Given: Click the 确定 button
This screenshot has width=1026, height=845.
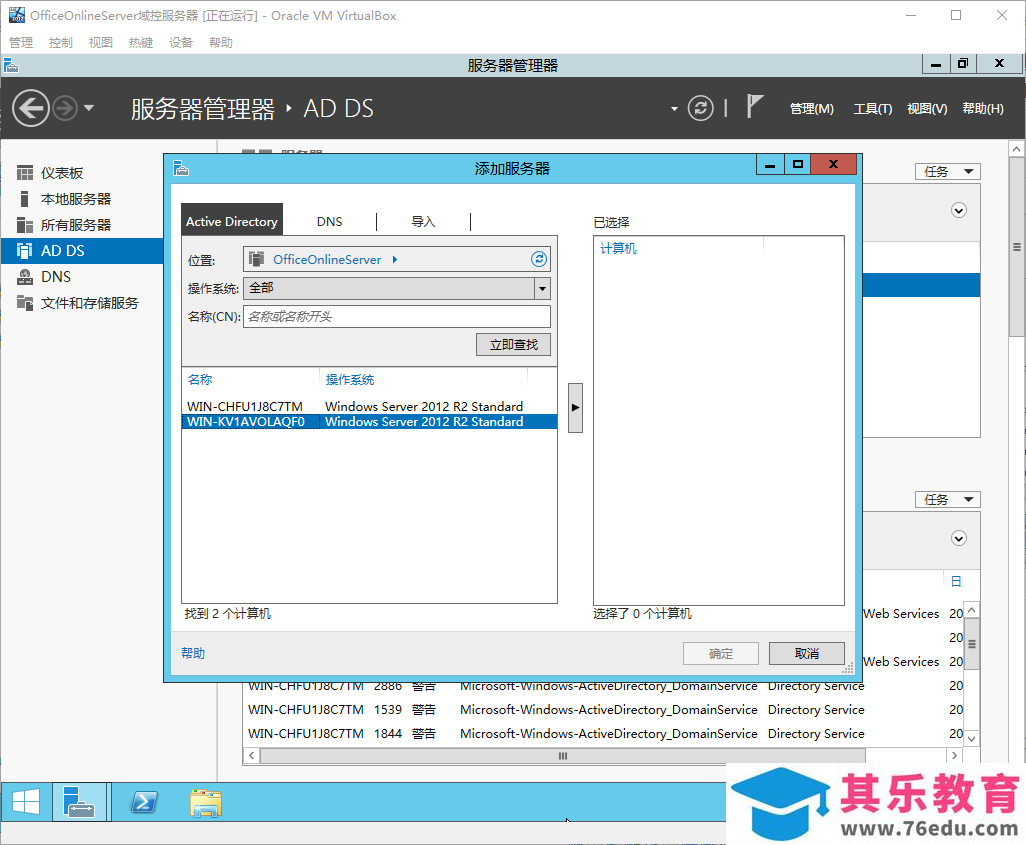Looking at the screenshot, I should click(x=720, y=653).
